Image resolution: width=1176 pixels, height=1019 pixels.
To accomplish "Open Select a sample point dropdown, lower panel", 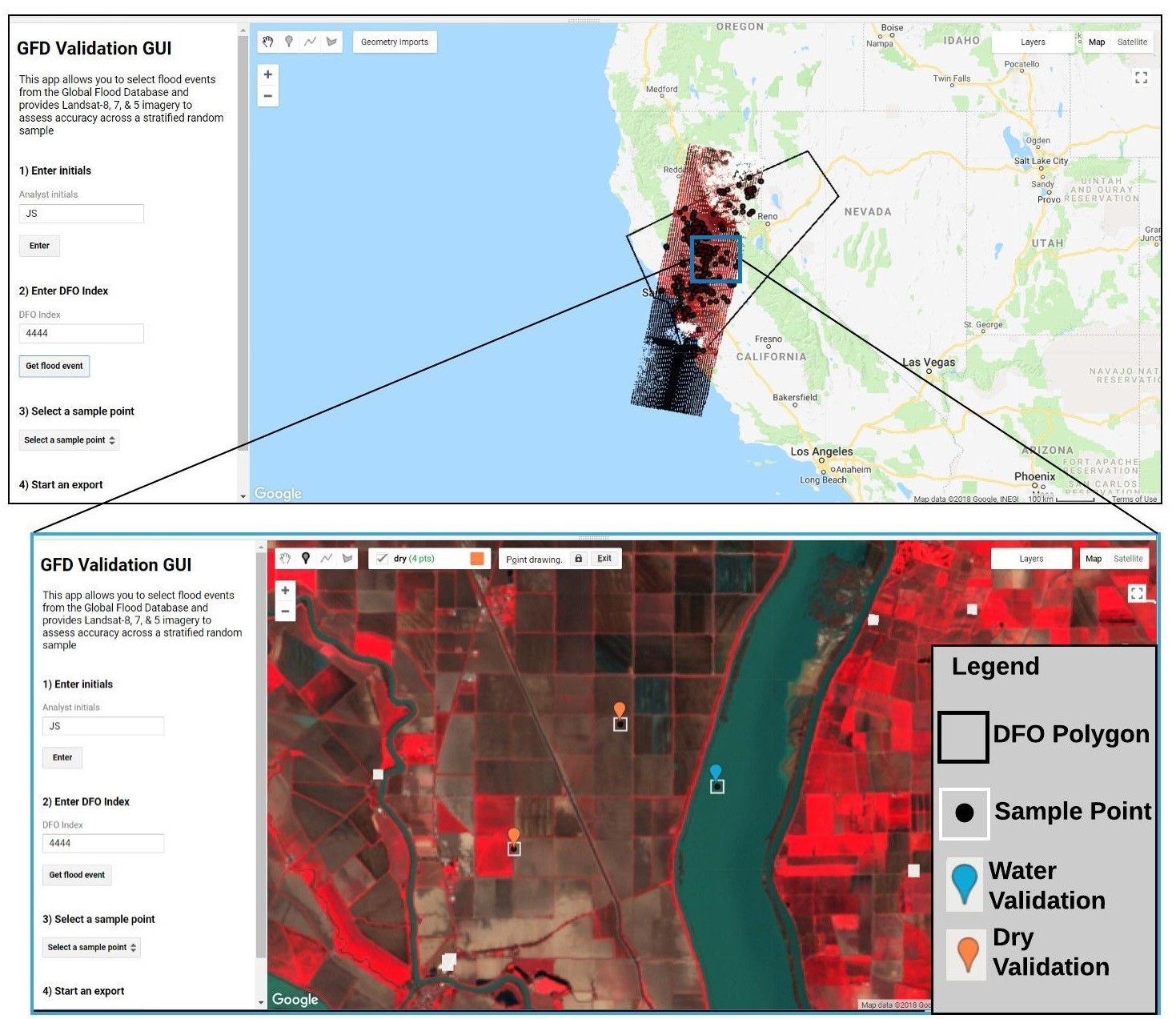I will click(x=91, y=947).
